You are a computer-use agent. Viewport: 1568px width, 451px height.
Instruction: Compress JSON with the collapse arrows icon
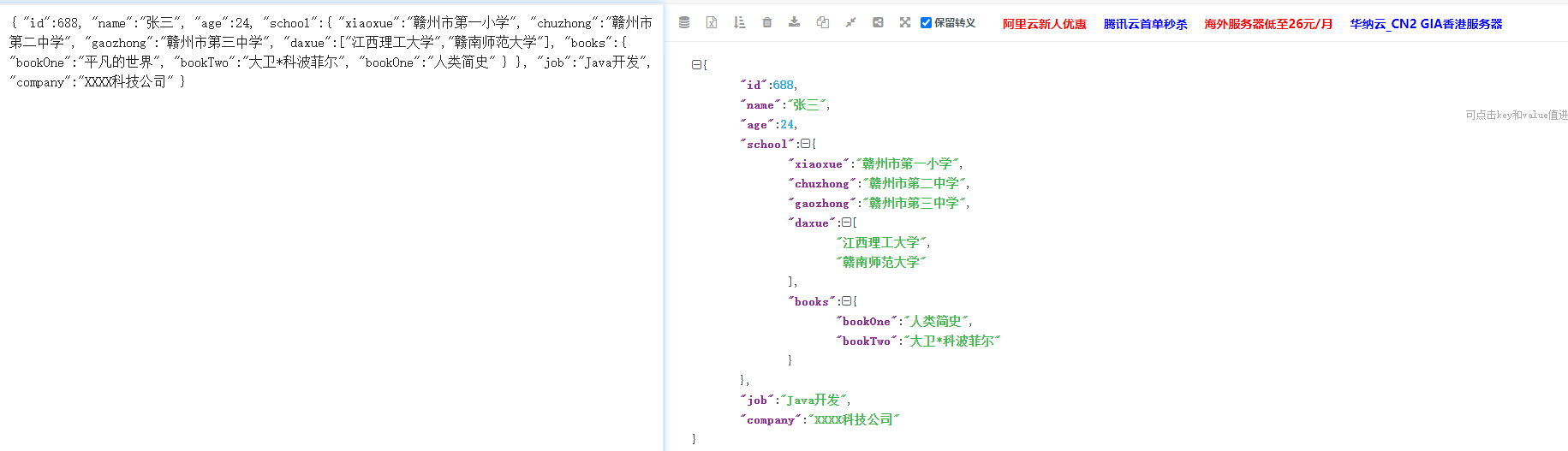coord(850,22)
